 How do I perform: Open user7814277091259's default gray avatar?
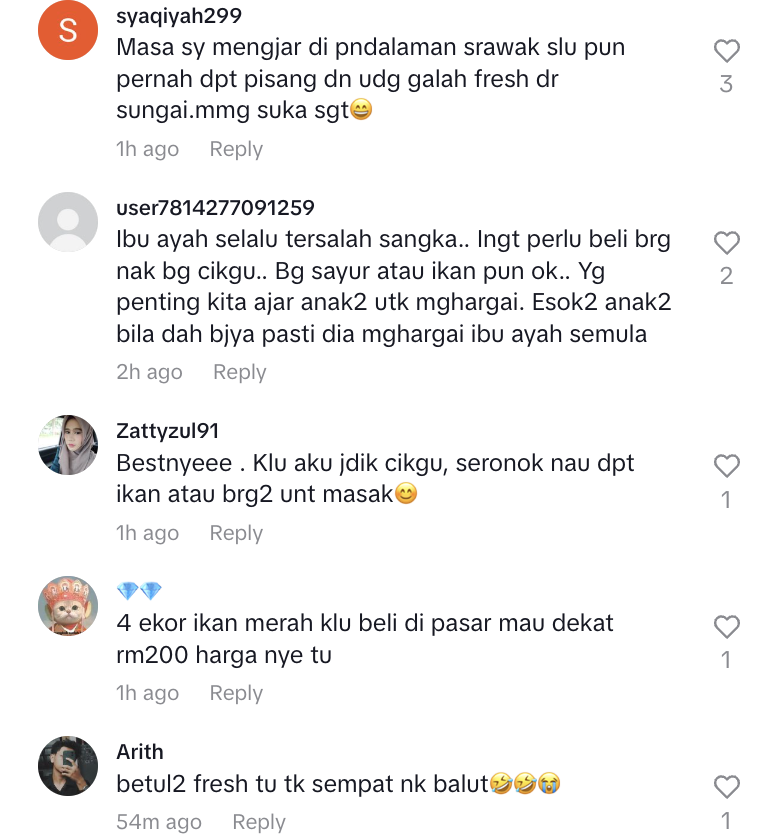click(68, 222)
